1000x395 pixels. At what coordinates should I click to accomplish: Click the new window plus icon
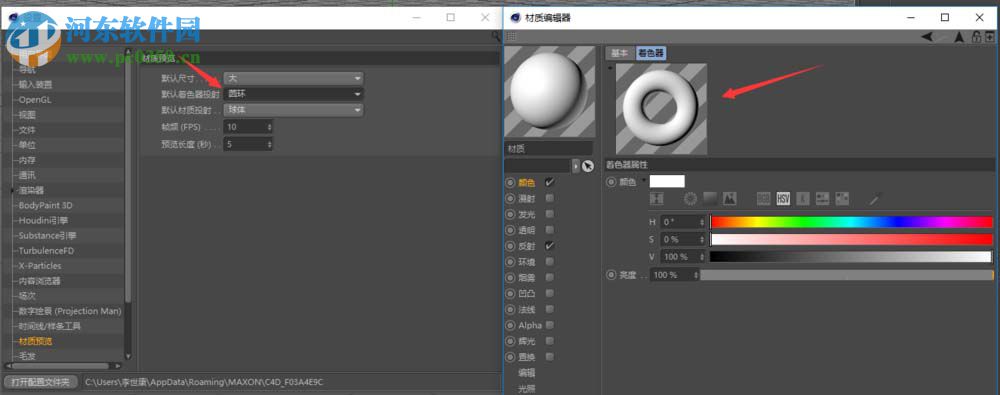(x=989, y=37)
